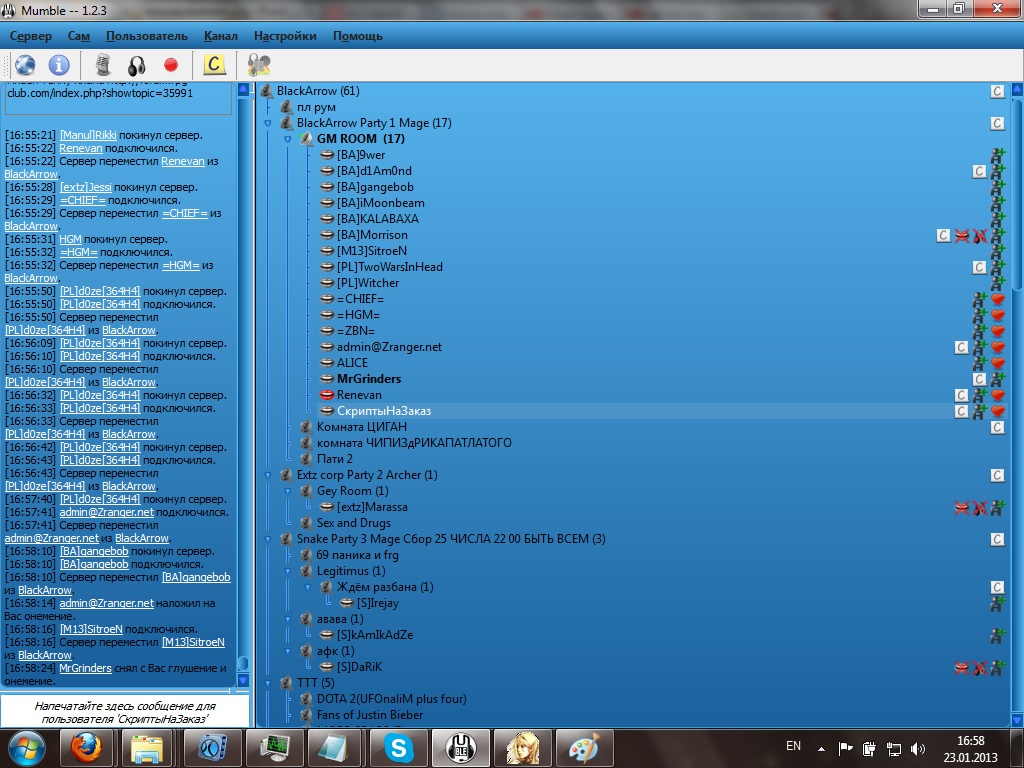Collapse the Ждём разбана channel
This screenshot has width=1024, height=768.
[308, 587]
